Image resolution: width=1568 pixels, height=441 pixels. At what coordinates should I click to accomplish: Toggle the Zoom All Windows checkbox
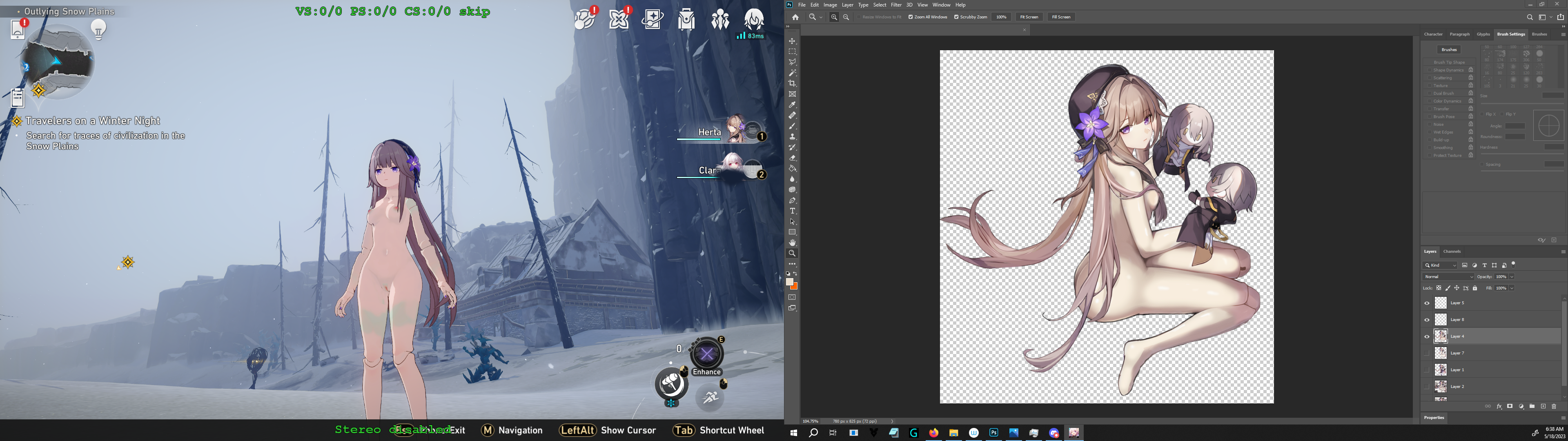click(911, 17)
